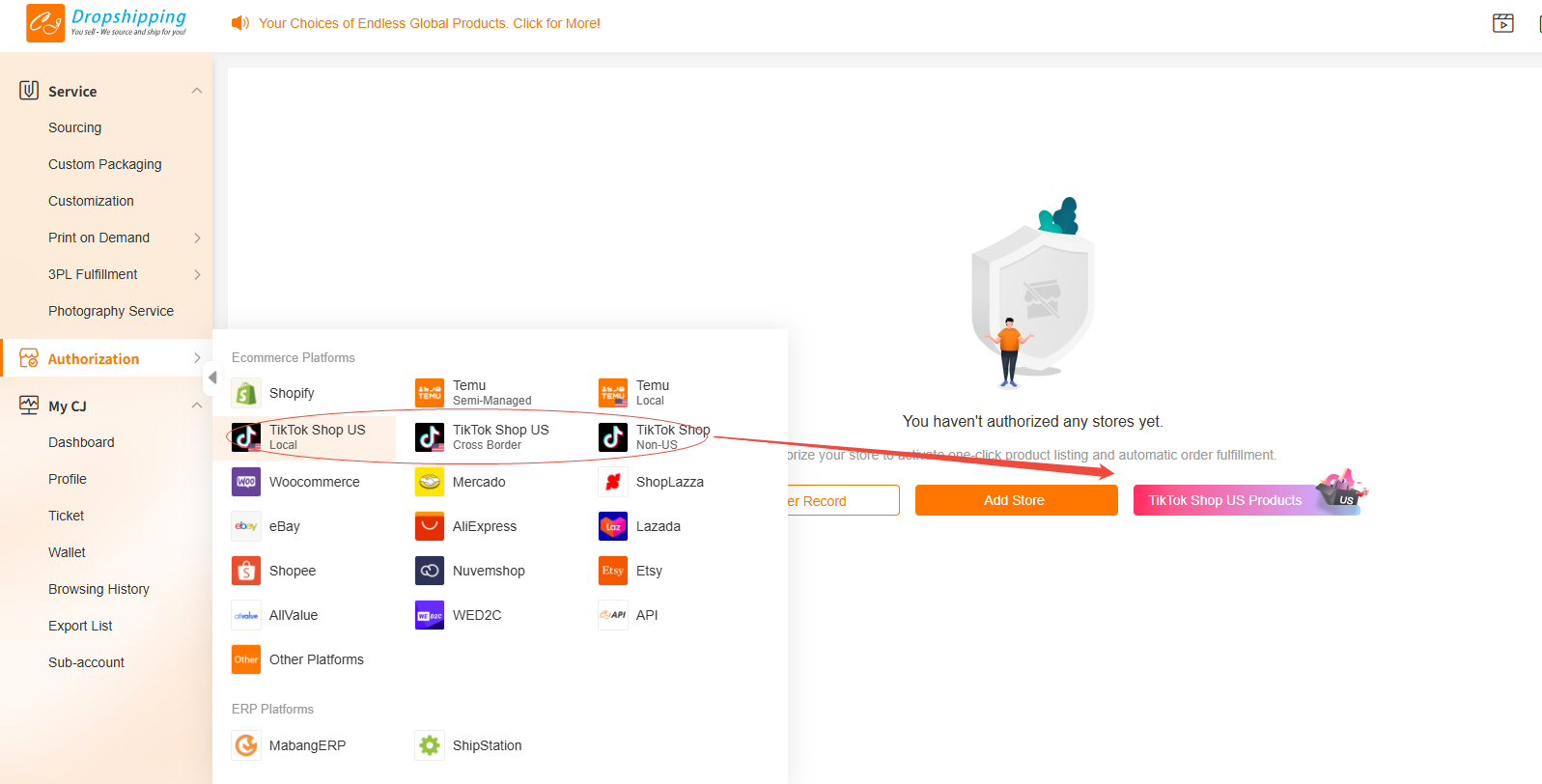Open Export List menu item
This screenshot has height=784, width=1542.
(80, 626)
